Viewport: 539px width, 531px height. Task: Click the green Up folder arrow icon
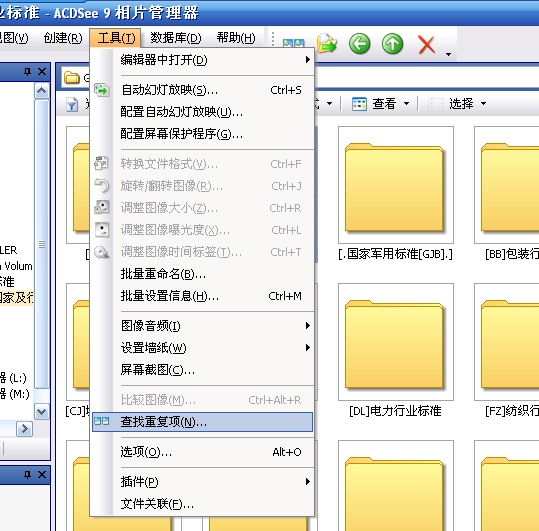(392, 44)
